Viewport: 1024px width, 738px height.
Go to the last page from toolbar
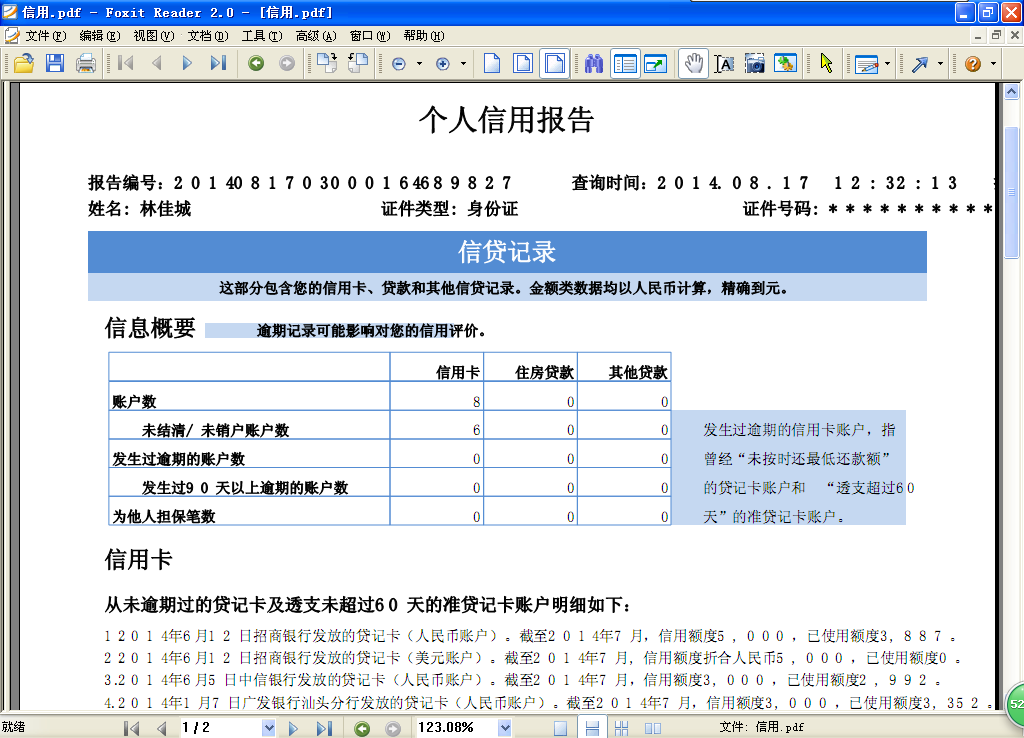click(x=218, y=64)
